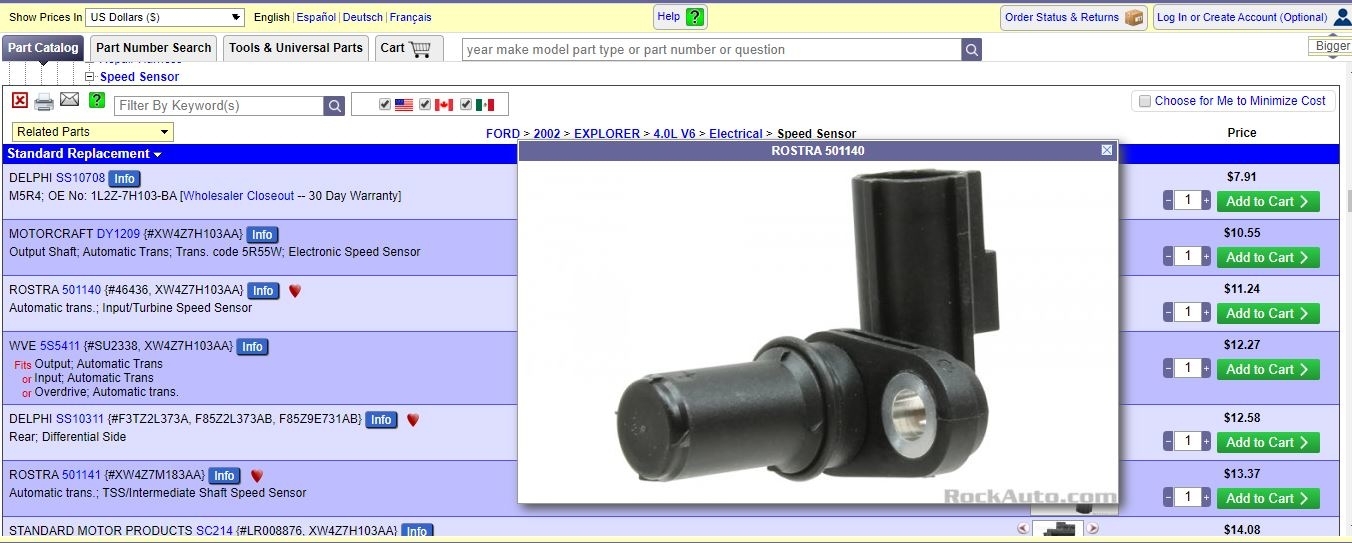
Task: Click the envelope icon to email listing
Action: [x=69, y=99]
